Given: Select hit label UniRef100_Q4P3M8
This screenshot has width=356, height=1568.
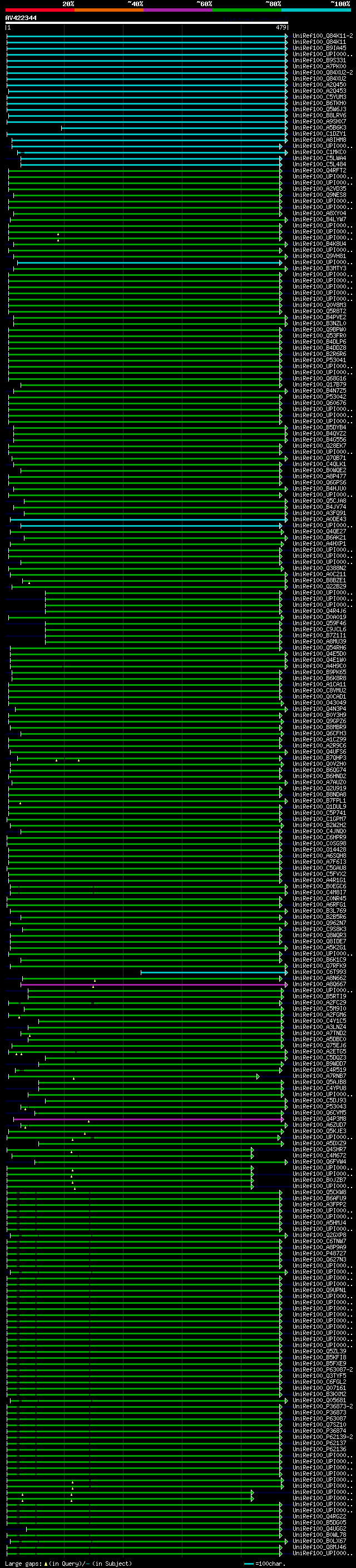Looking at the screenshot, I should tap(319, 1118).
